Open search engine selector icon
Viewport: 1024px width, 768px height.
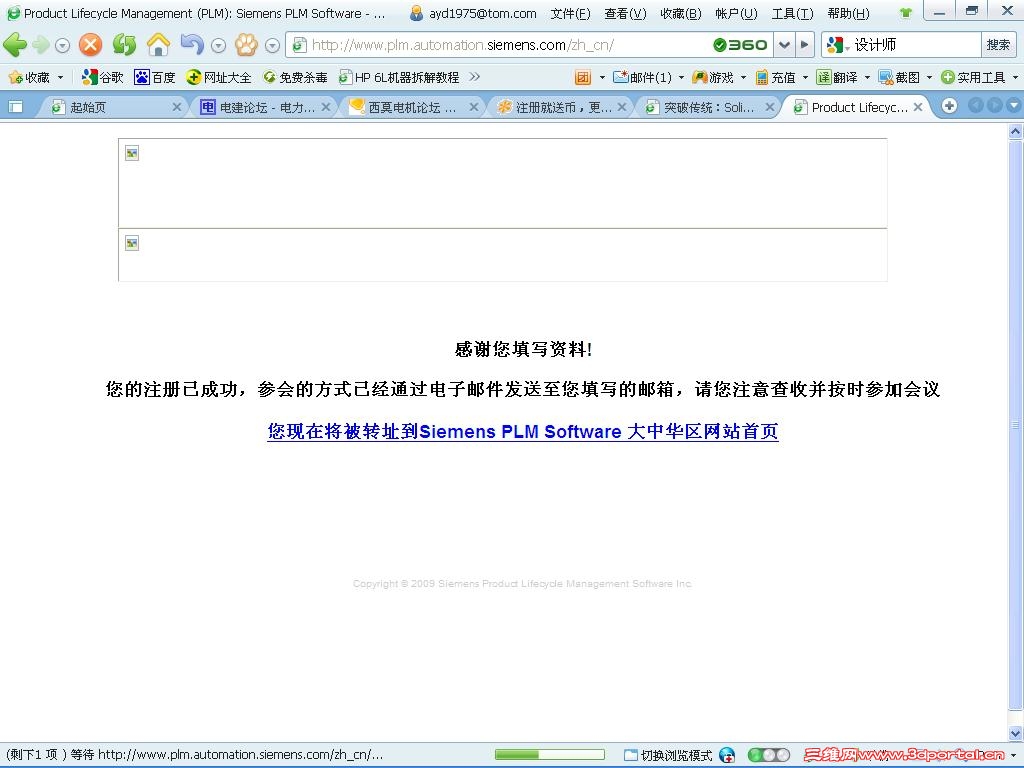pyautogui.click(x=837, y=45)
